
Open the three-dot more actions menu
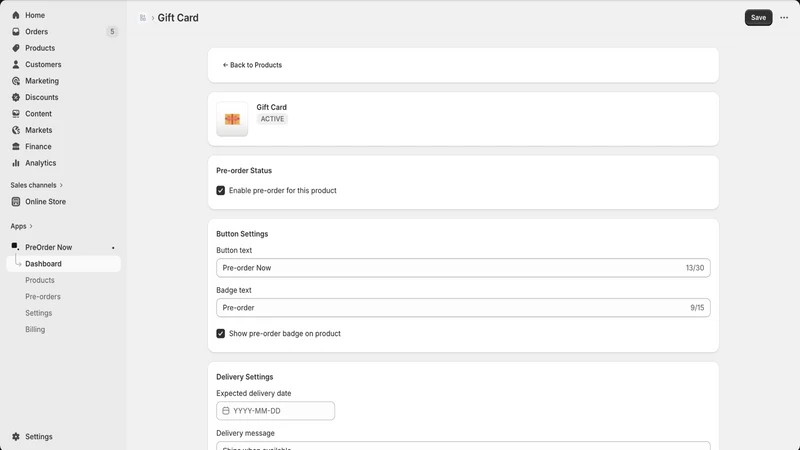click(784, 18)
